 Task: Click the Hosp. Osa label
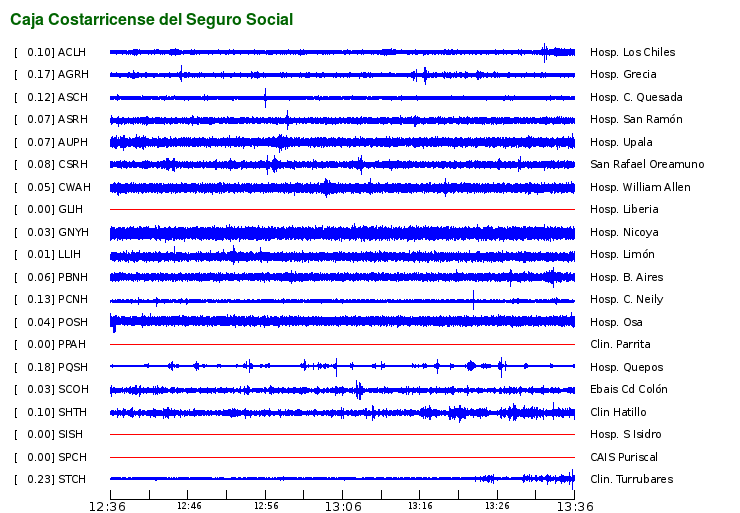tap(616, 323)
